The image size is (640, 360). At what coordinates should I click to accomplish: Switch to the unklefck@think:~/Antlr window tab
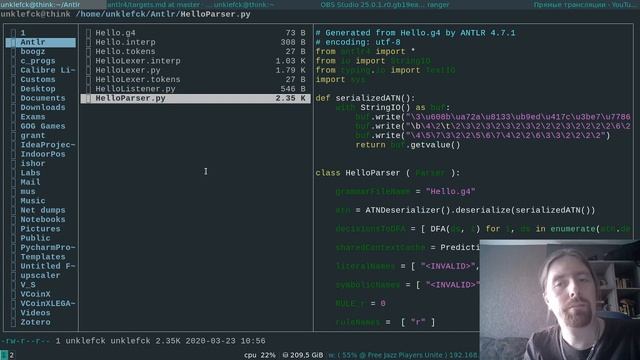pos(53,4)
